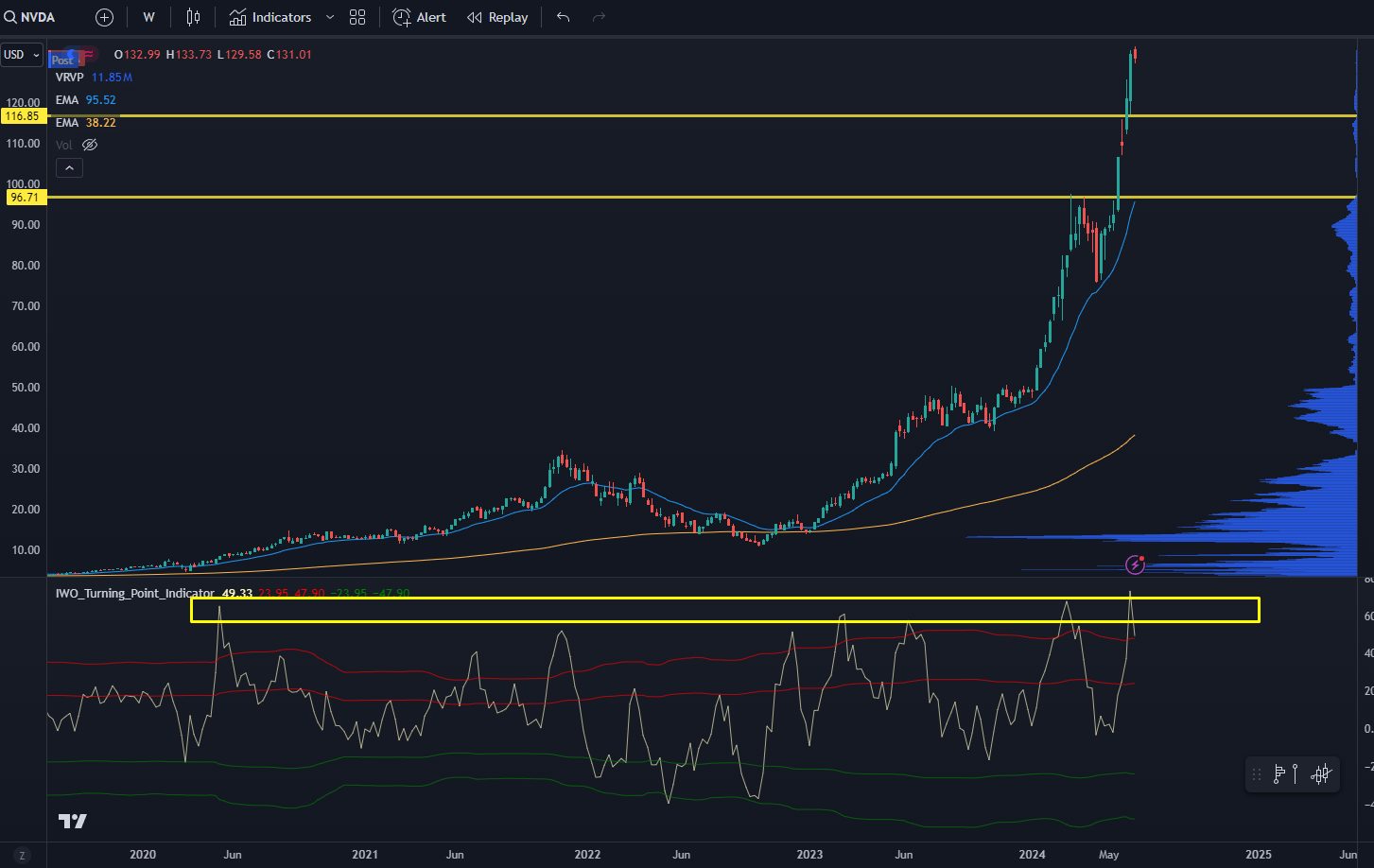Click the compare/add symbol plus icon
The image size is (1374, 868).
click(x=103, y=16)
